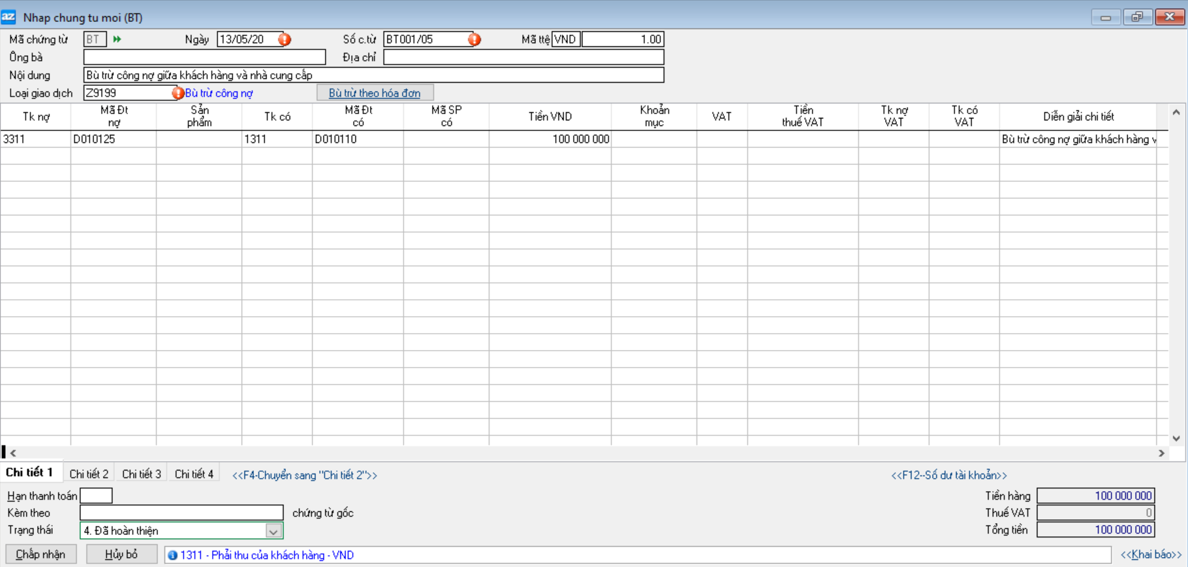Click the Bù trừ theo hóa đơn button

(374, 93)
